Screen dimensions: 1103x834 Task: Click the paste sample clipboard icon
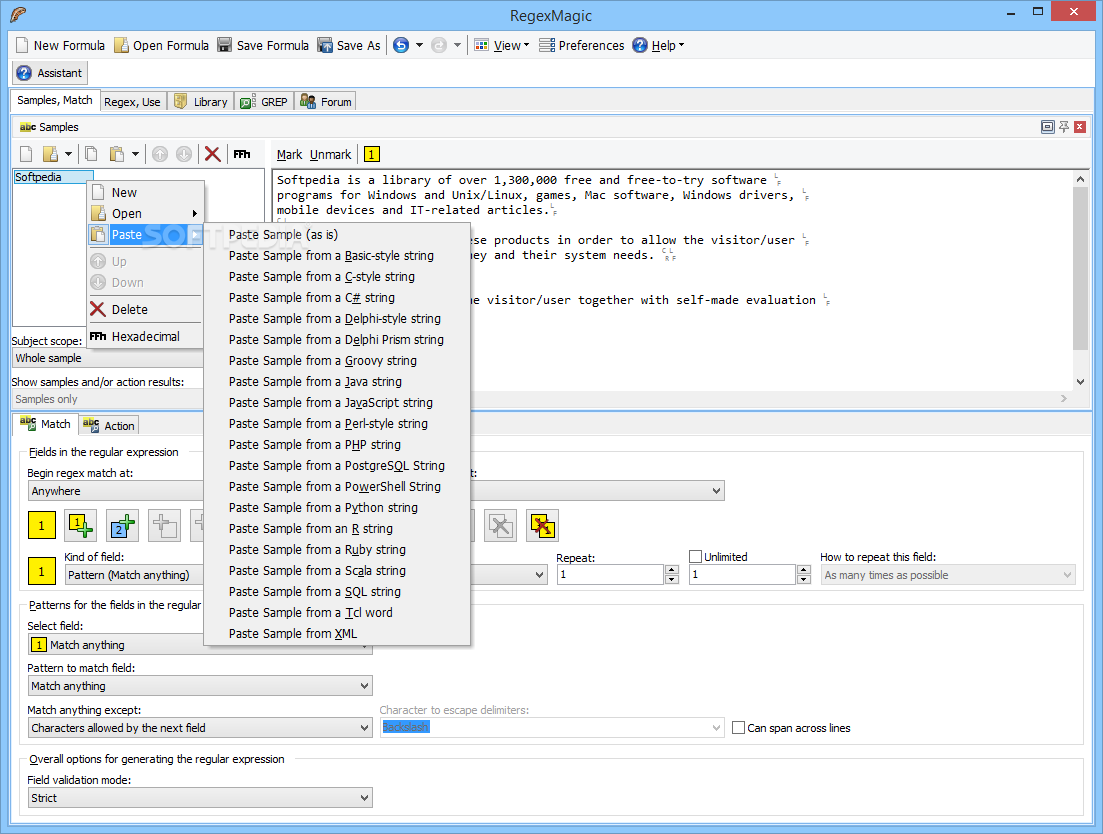click(x=117, y=154)
